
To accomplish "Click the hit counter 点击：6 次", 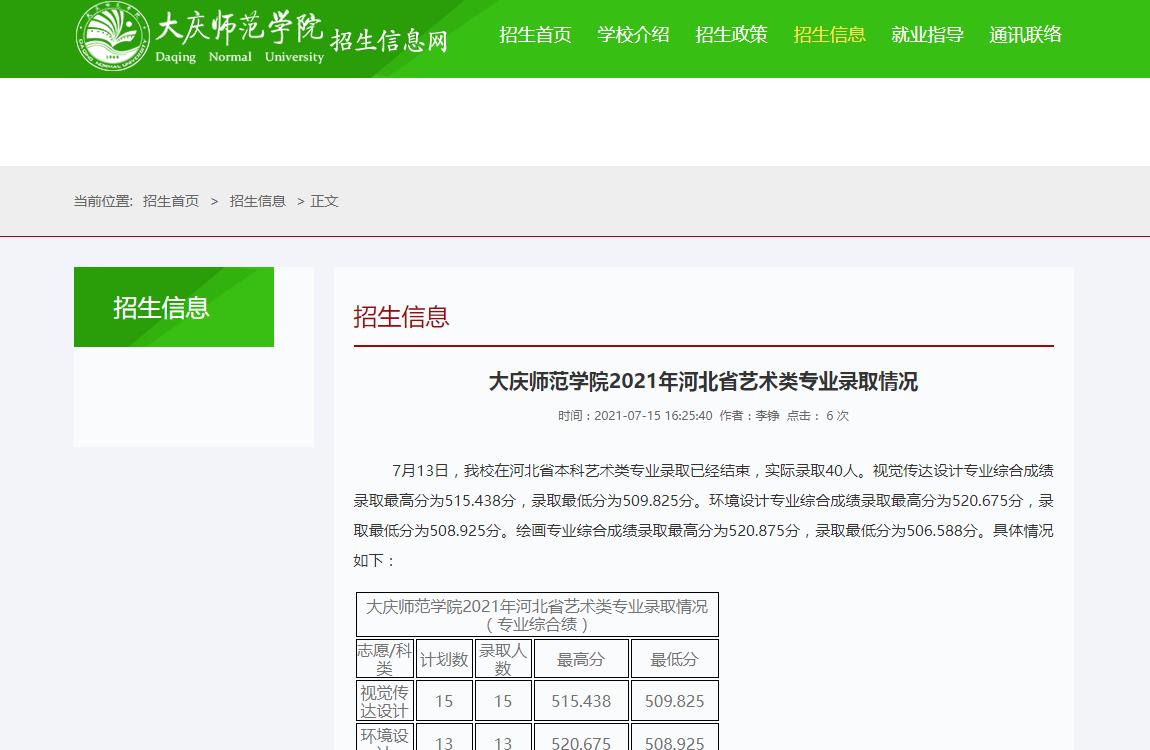I will click(x=818, y=416).
